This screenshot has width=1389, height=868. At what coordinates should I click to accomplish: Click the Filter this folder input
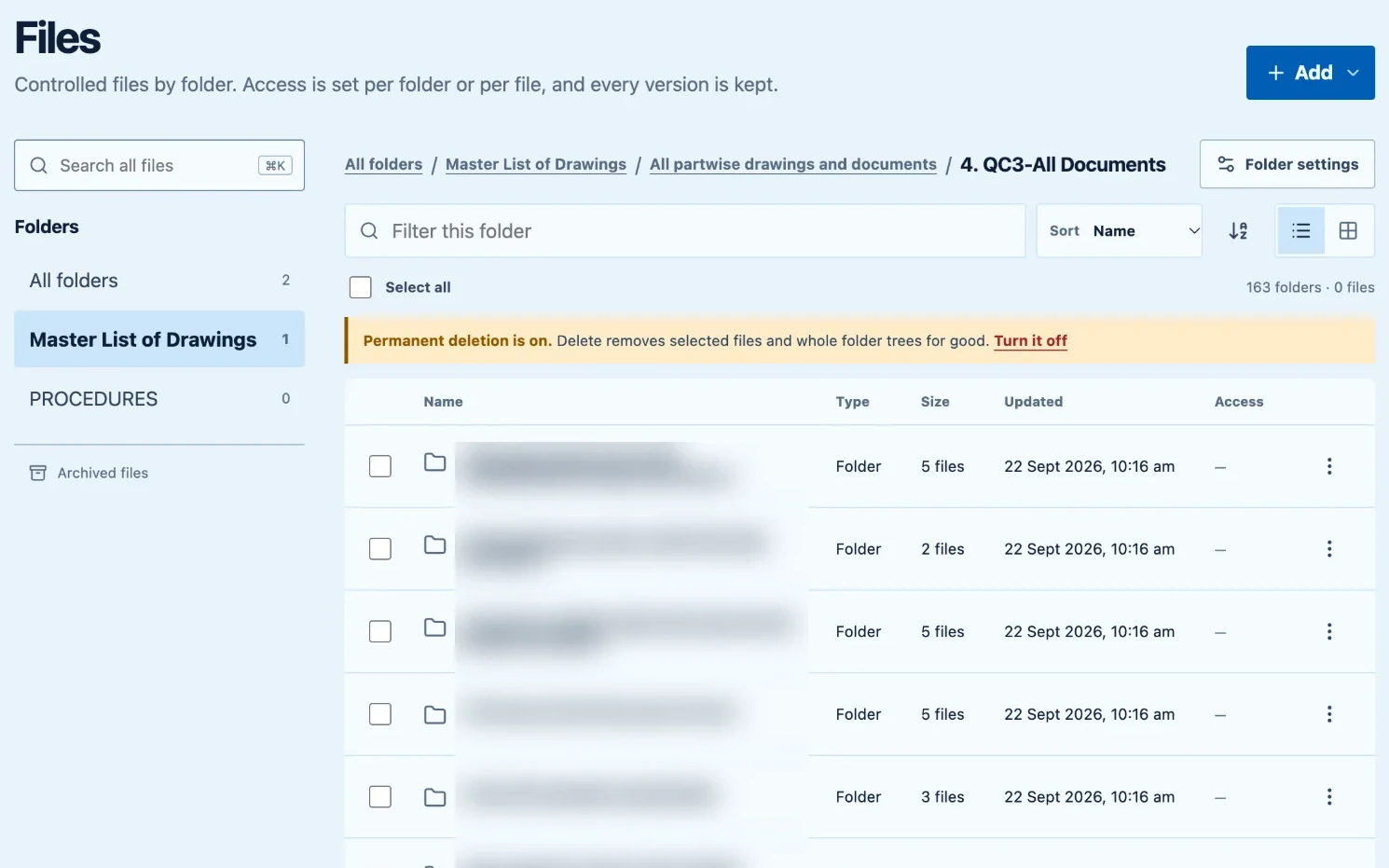(x=685, y=231)
